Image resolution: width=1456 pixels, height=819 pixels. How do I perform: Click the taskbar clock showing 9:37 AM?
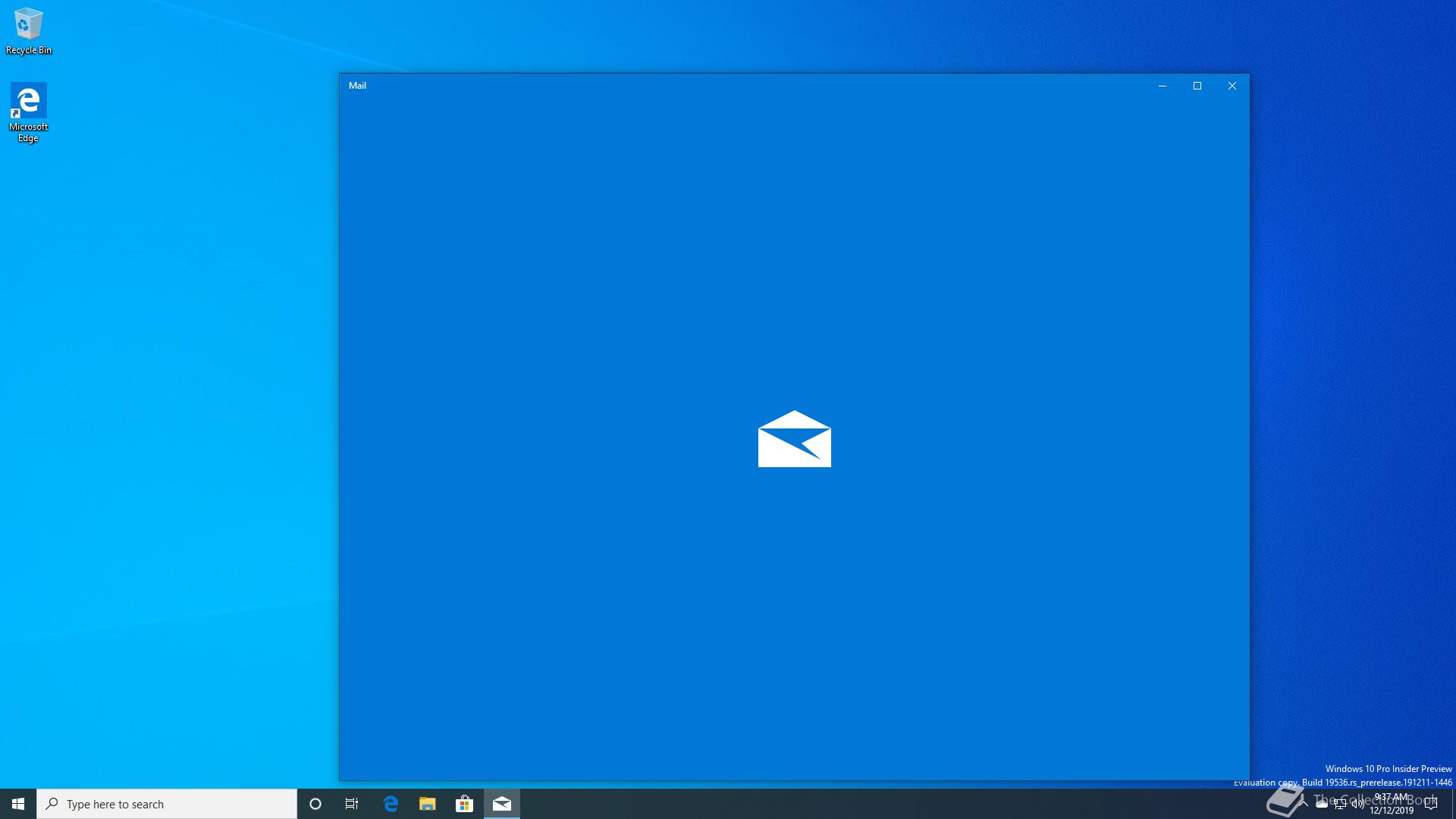(1392, 804)
